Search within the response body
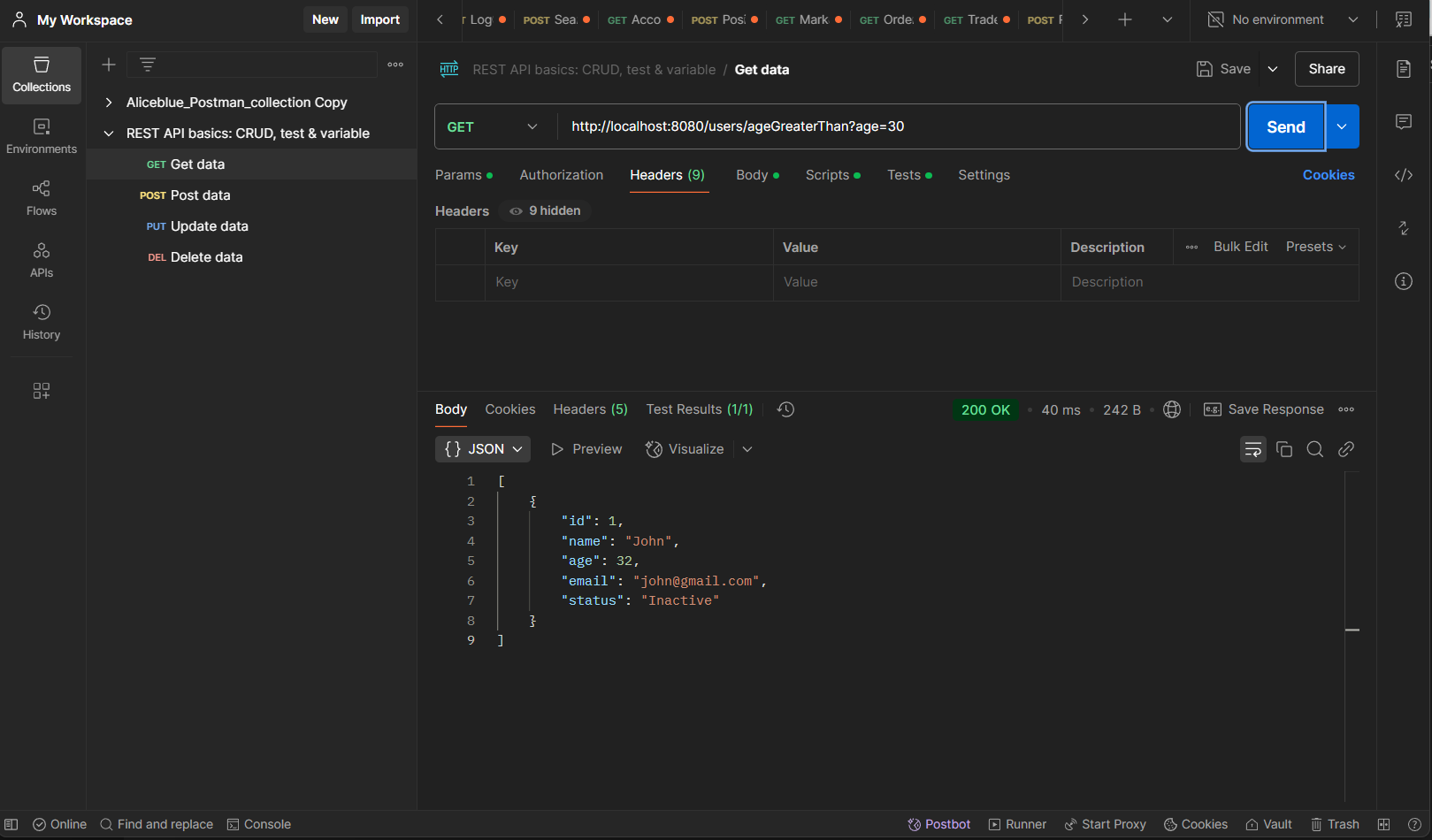 (x=1315, y=449)
